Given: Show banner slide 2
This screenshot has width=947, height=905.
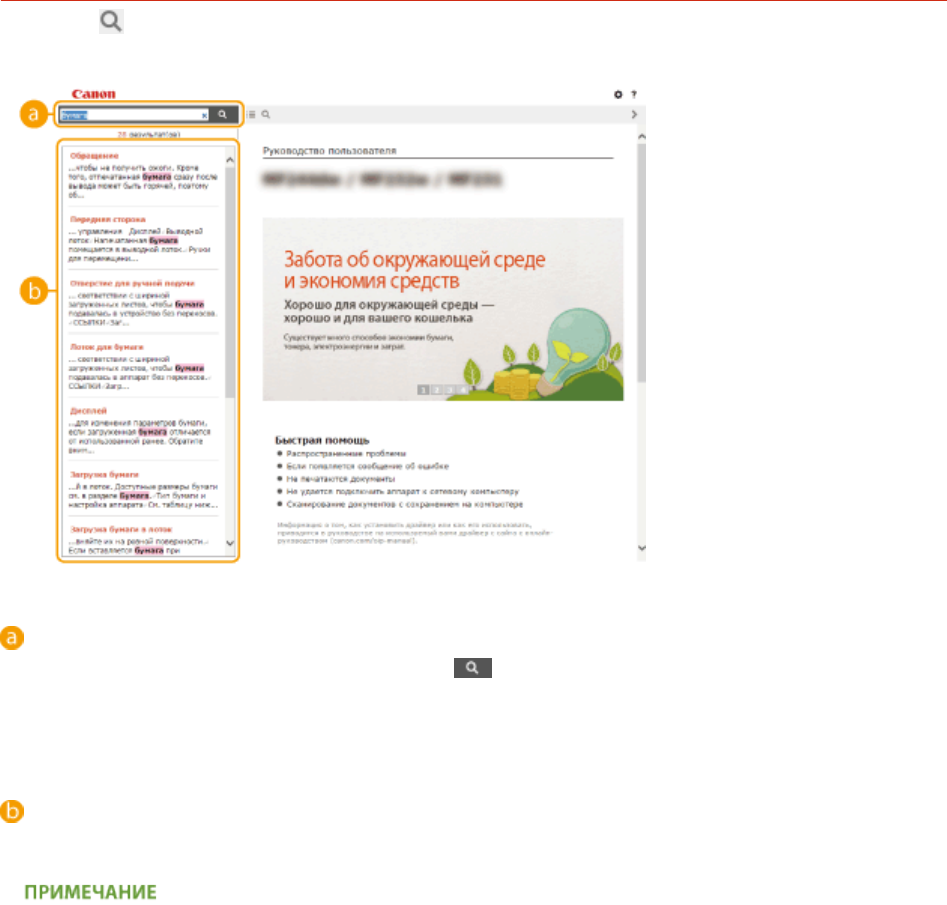Looking at the screenshot, I should 437,390.
